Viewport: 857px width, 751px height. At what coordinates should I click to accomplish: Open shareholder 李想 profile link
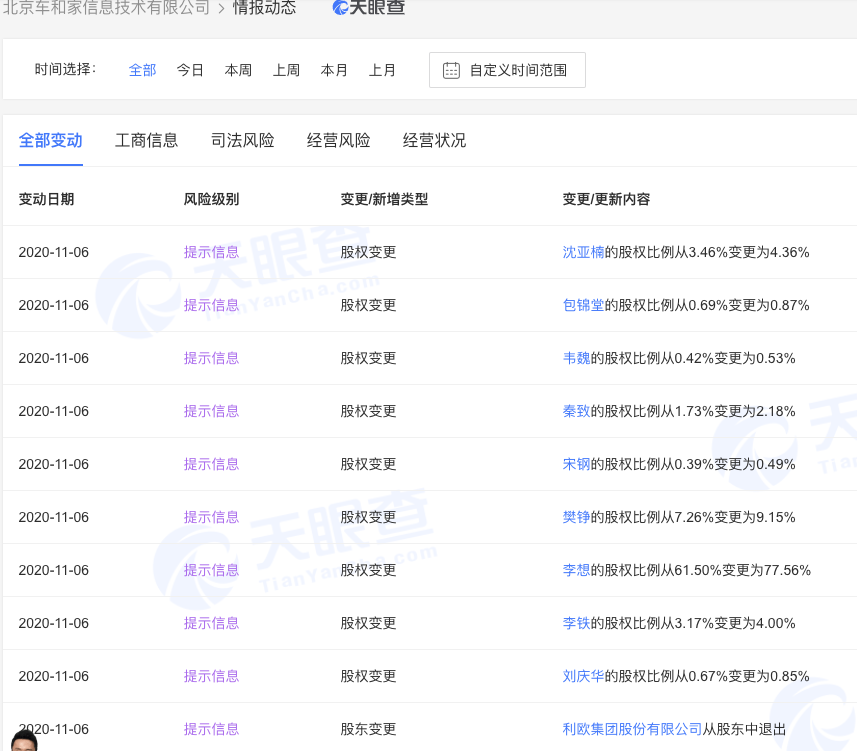576,570
